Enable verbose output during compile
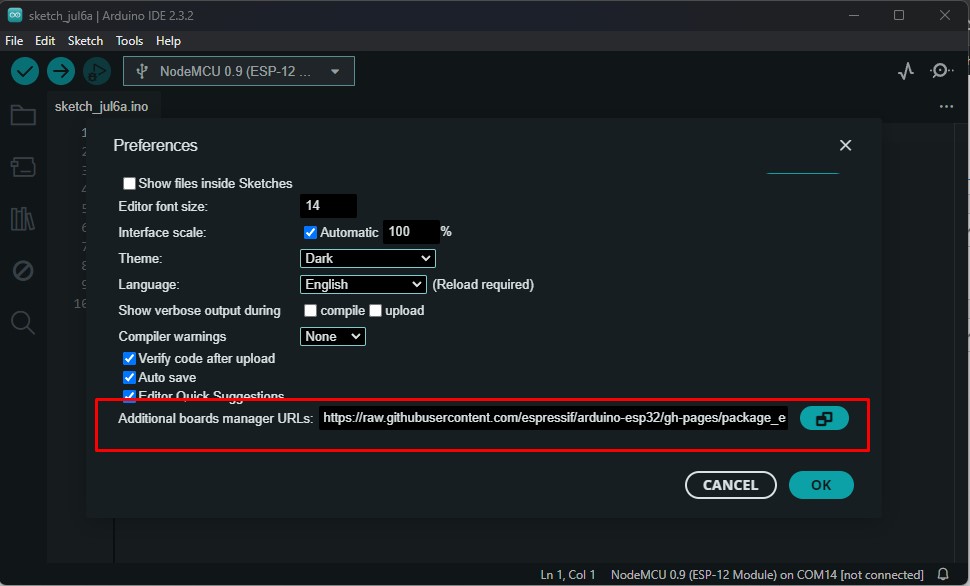 coord(310,310)
